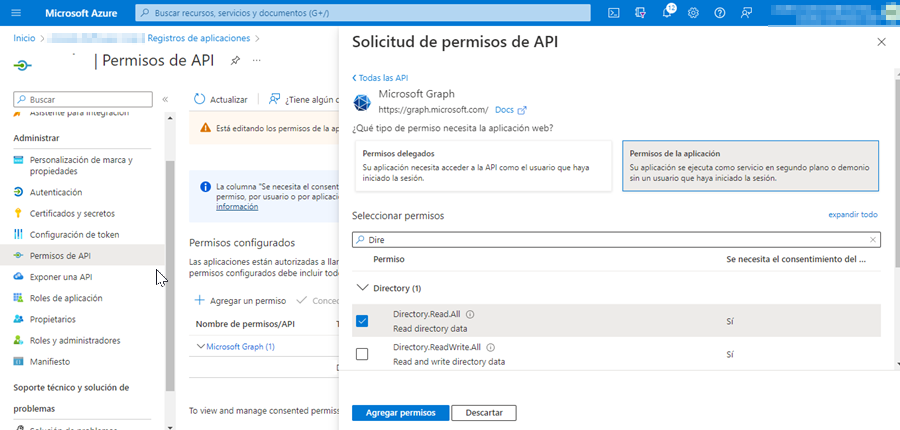The height and width of the screenshot is (430, 900).
Task: Clear the permission search box with X
Action: 873,240
